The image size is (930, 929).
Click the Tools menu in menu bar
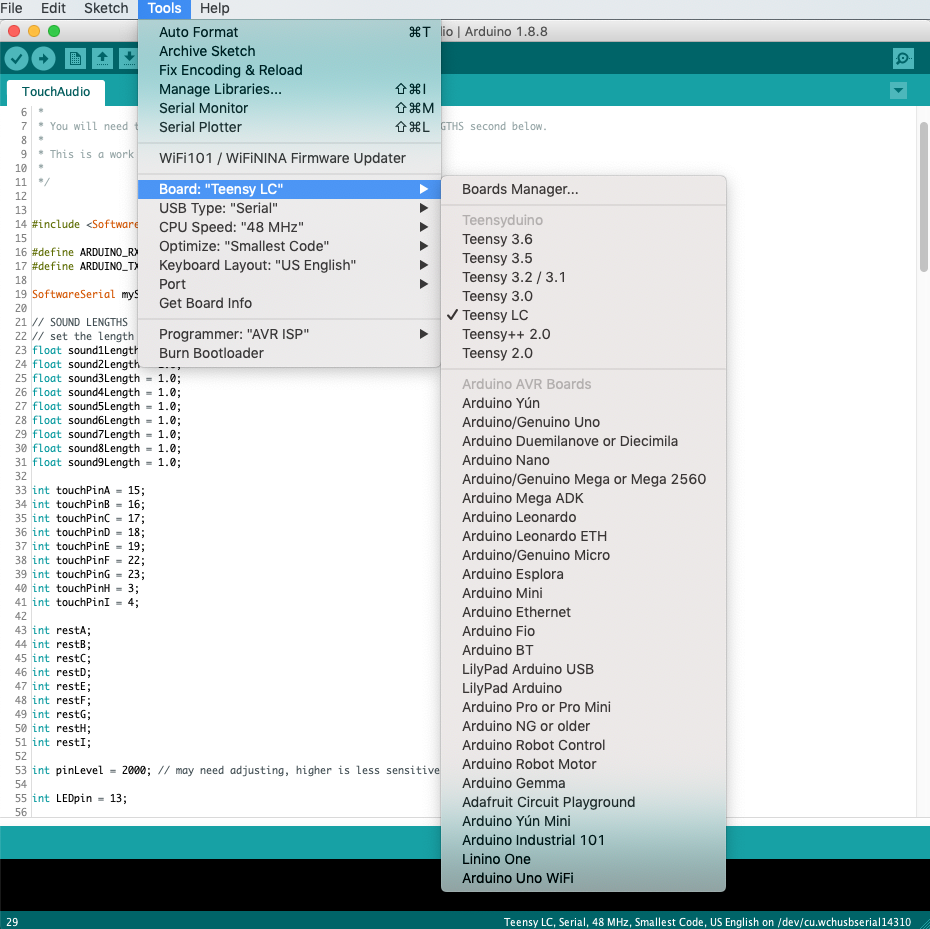tap(164, 8)
